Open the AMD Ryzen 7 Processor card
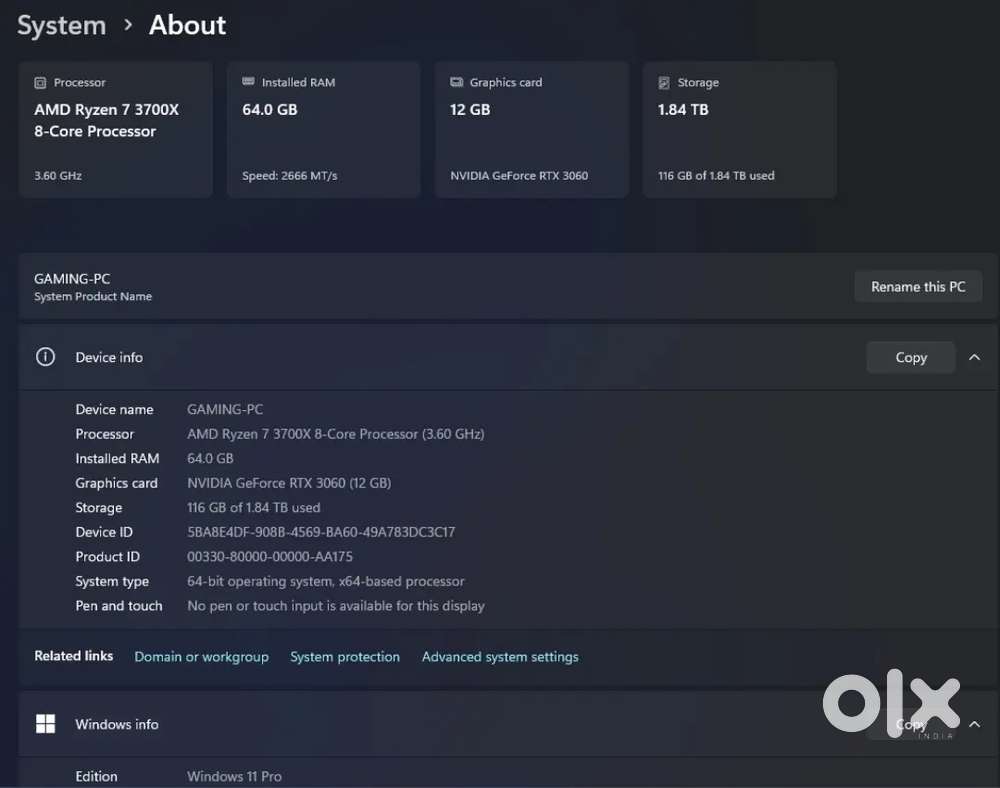 (115, 130)
